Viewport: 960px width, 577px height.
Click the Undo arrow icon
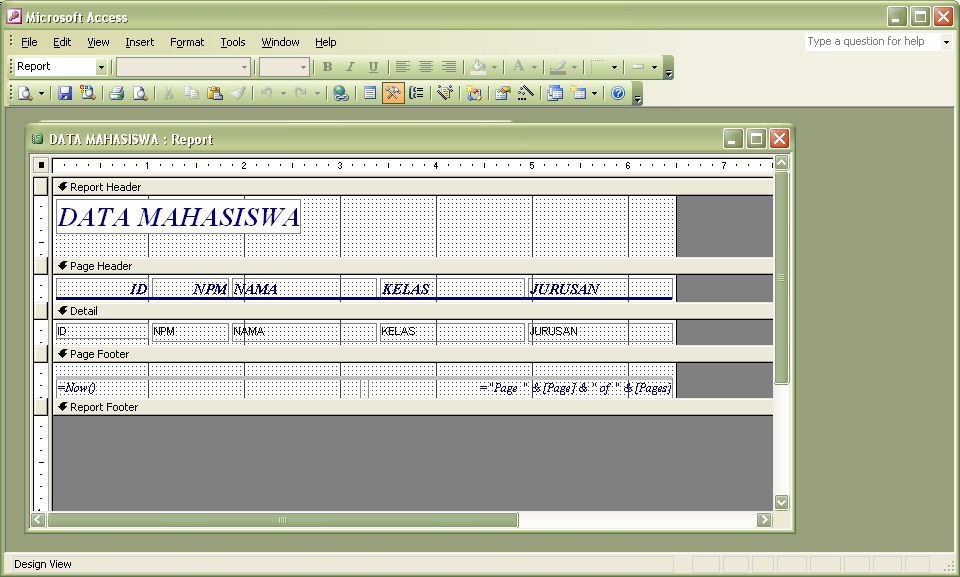266,93
